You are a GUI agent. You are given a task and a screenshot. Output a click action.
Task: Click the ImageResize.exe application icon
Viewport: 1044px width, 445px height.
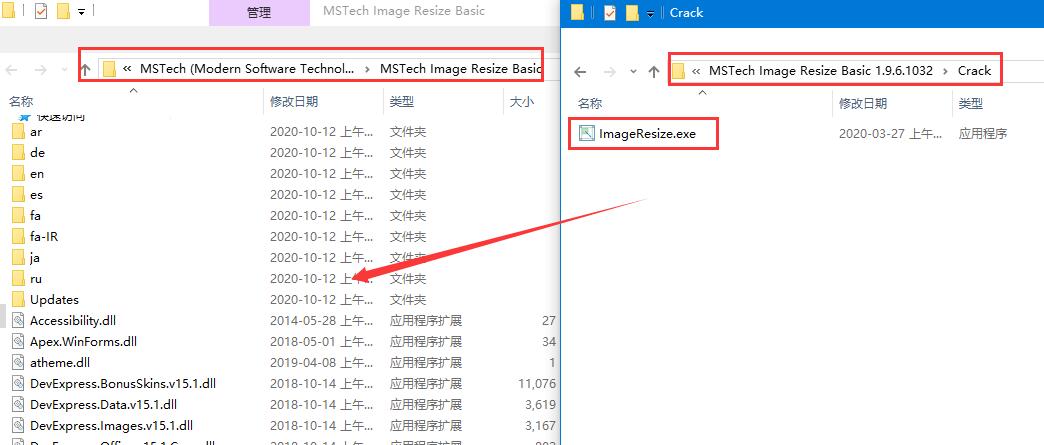click(587, 133)
